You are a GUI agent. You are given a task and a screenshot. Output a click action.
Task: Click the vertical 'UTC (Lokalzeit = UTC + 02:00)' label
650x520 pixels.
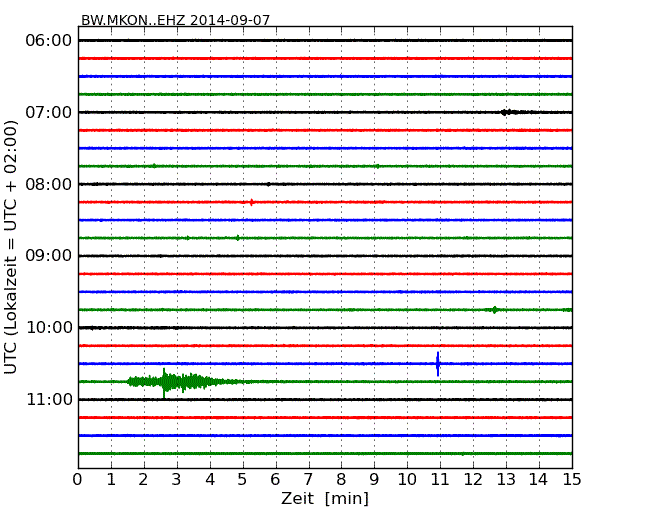pyautogui.click(x=11, y=247)
